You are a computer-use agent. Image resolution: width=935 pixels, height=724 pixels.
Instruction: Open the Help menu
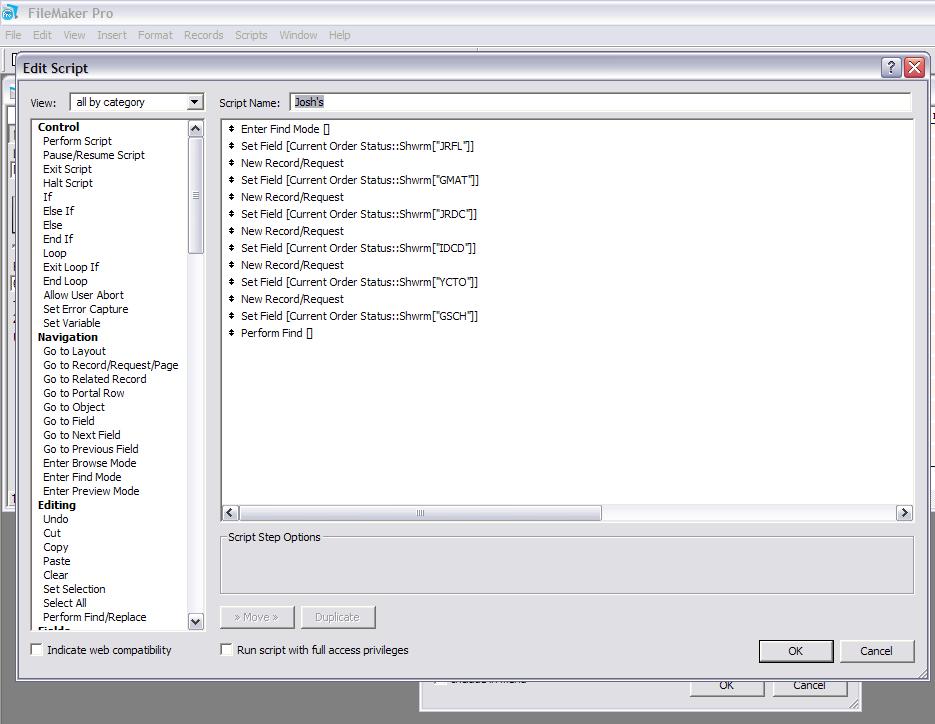[340, 35]
